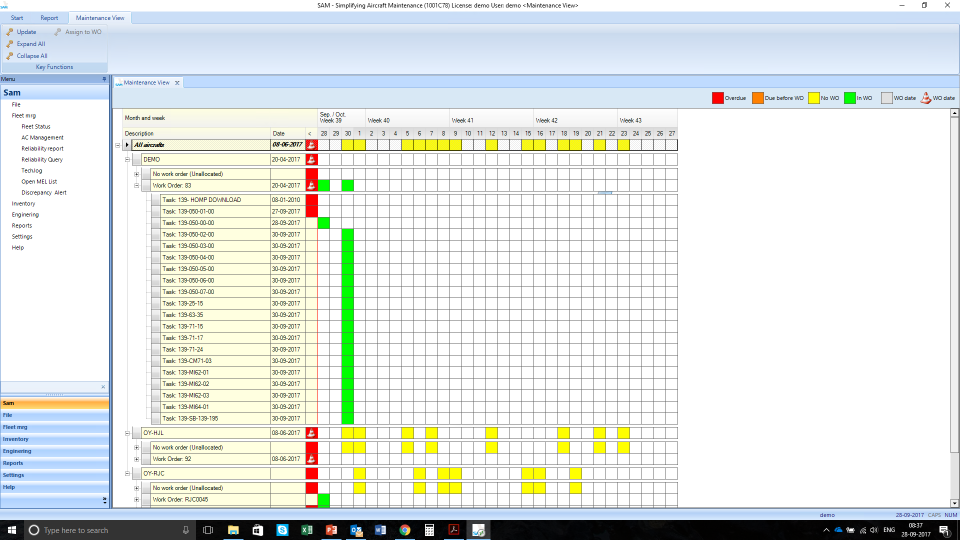
Task: Click the Collapse All icon
Action: coord(10,56)
